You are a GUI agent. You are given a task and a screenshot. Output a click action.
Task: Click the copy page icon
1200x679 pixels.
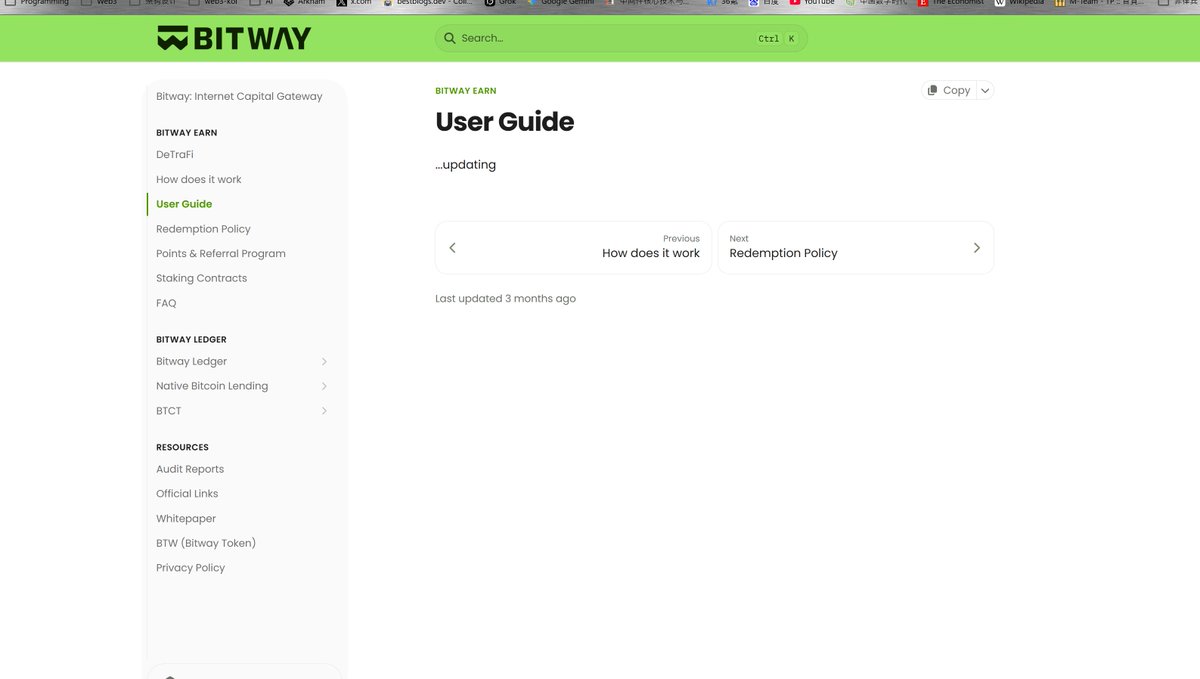(x=932, y=90)
